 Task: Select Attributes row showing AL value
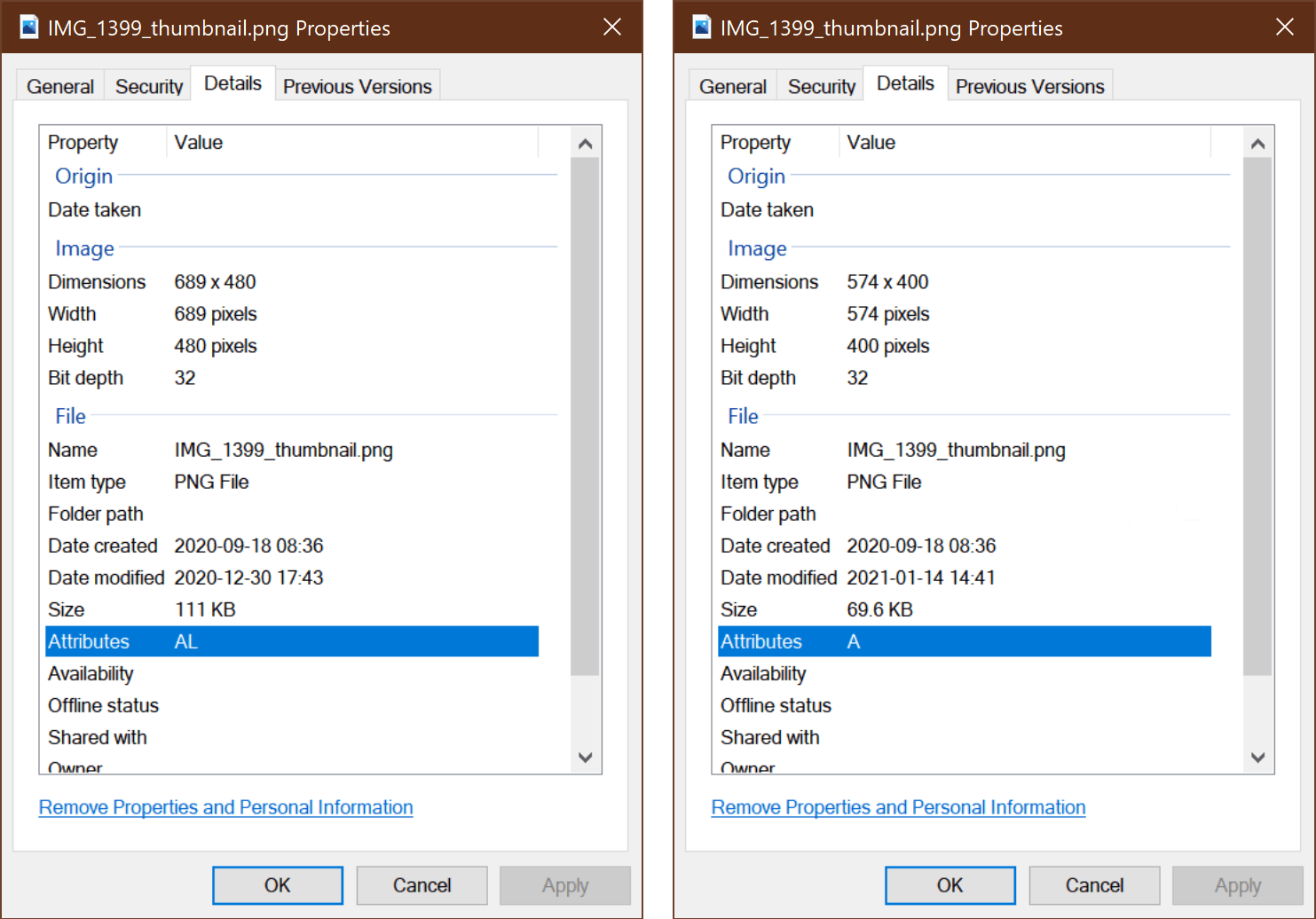[x=291, y=641]
